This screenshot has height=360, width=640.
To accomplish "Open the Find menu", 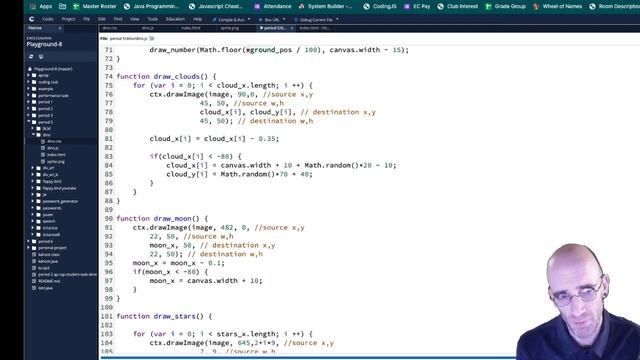I will 118,19.
